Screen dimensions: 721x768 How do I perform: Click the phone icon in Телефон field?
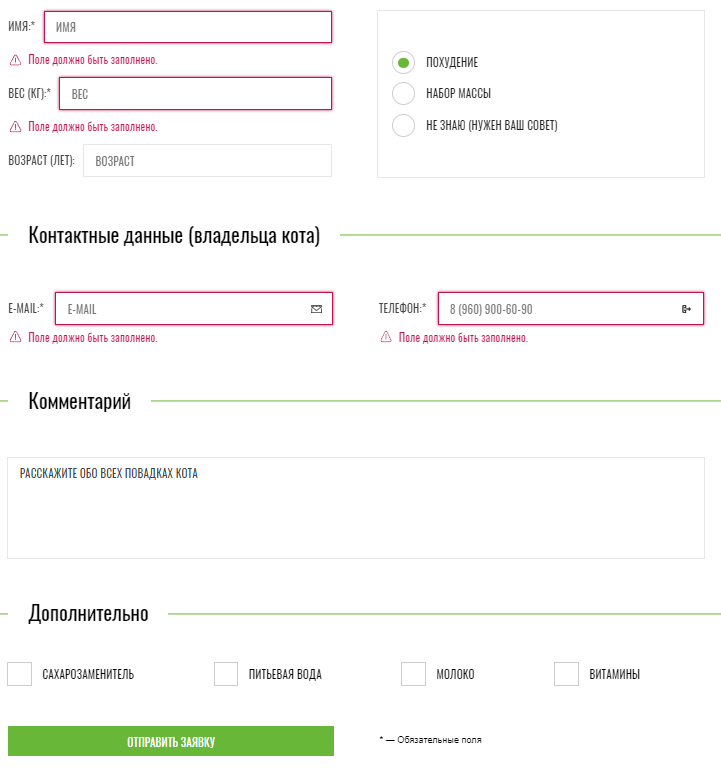click(x=686, y=309)
